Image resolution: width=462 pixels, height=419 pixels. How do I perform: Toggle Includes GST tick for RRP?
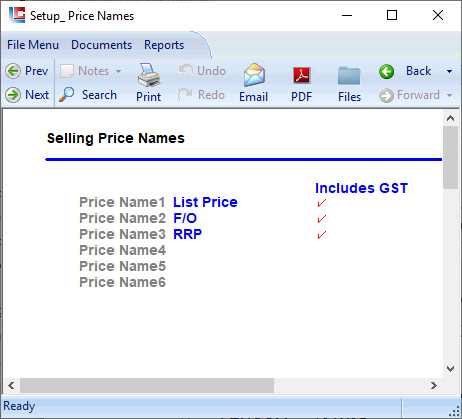(322, 235)
